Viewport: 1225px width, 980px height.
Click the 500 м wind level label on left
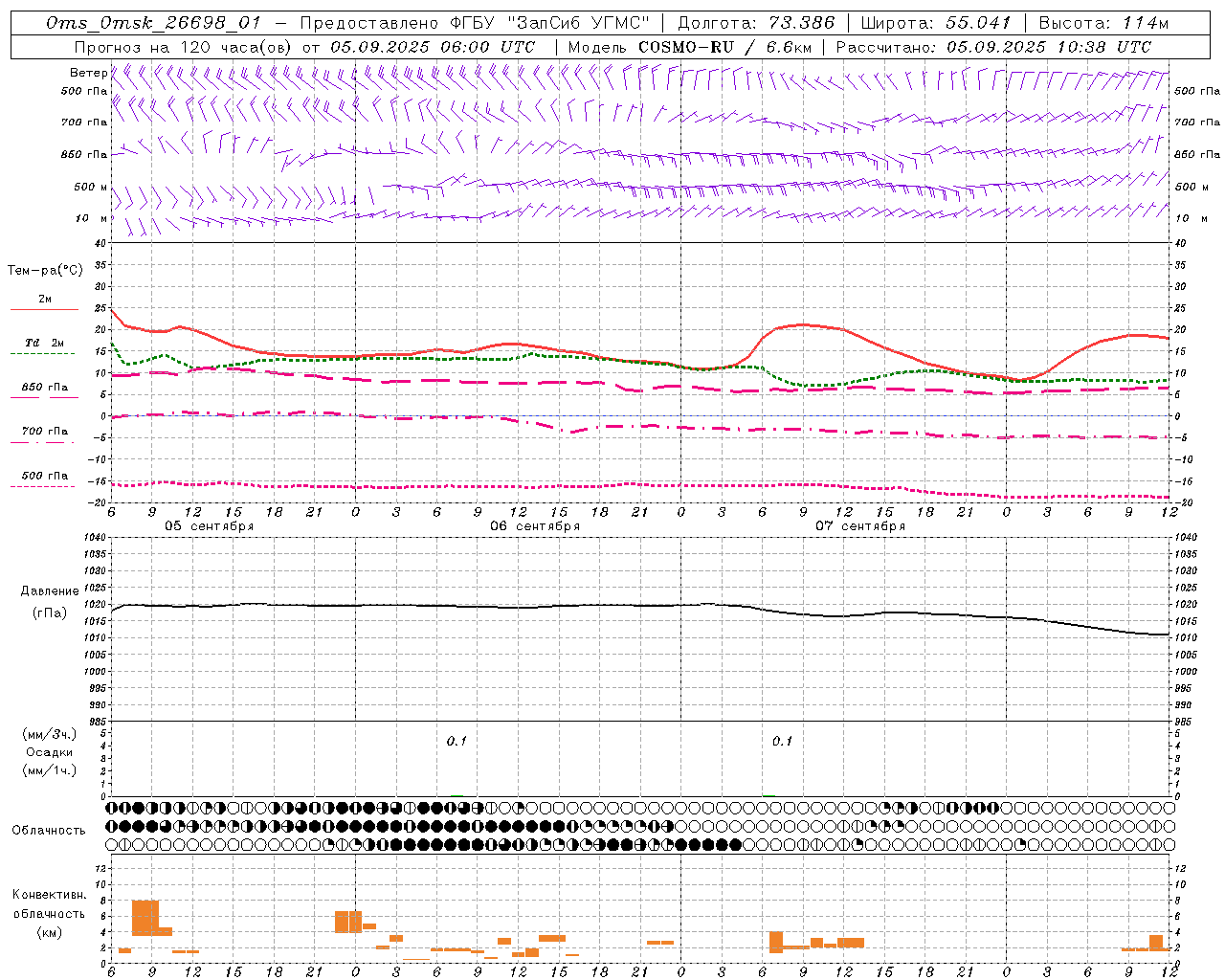point(91,188)
